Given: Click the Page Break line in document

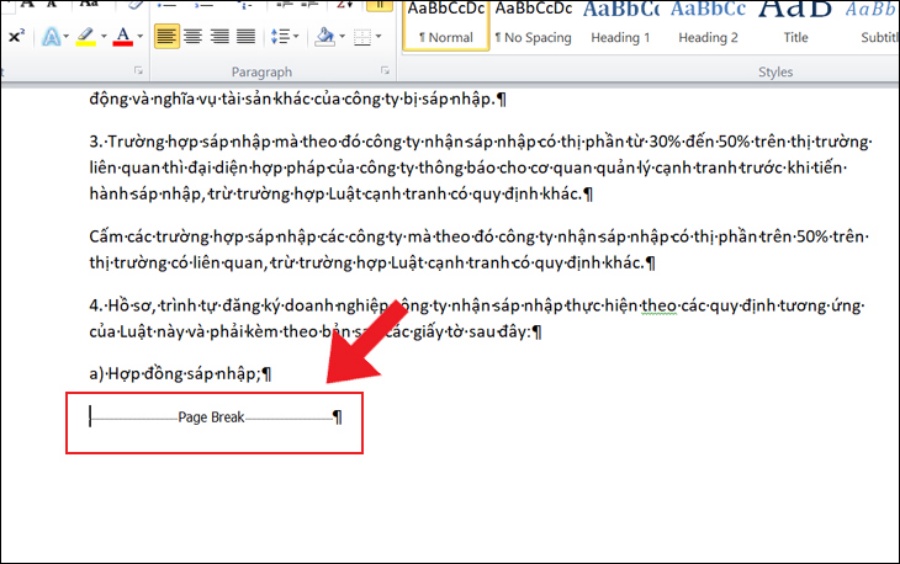Looking at the screenshot, I should click(212, 418).
